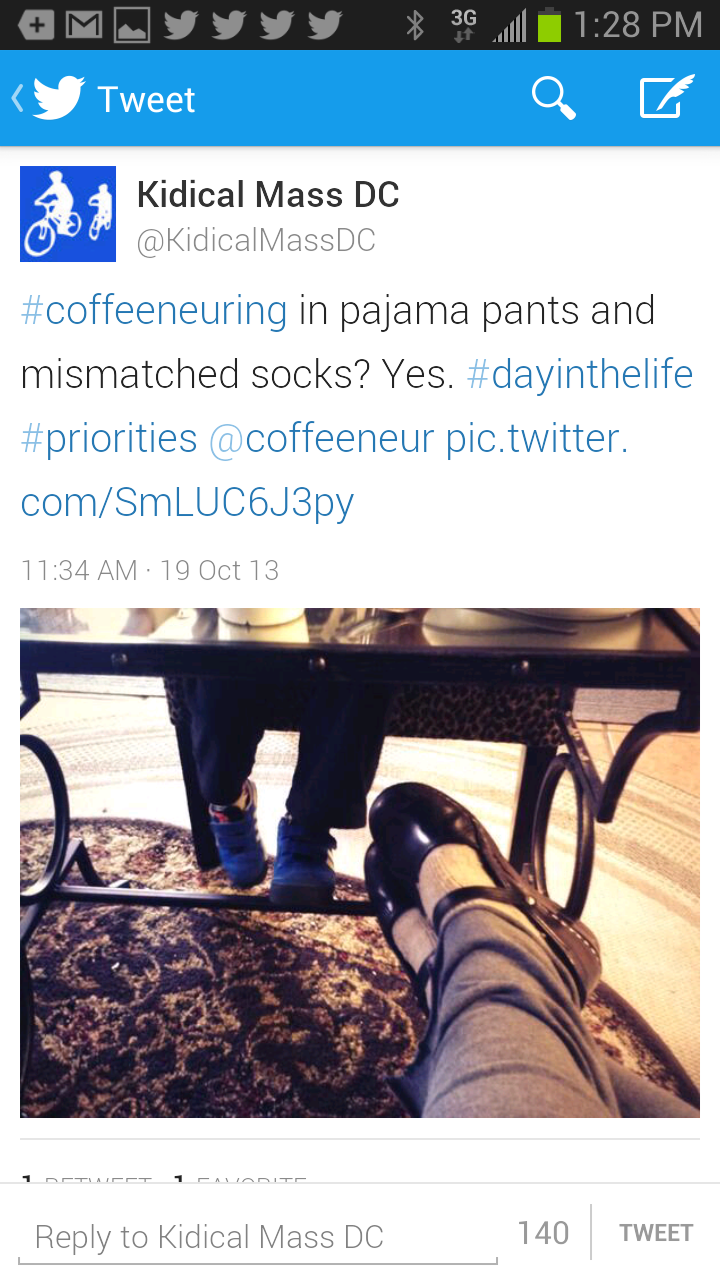
Task: Open Kidical Mass DC profile avatar
Action: pos(68,214)
